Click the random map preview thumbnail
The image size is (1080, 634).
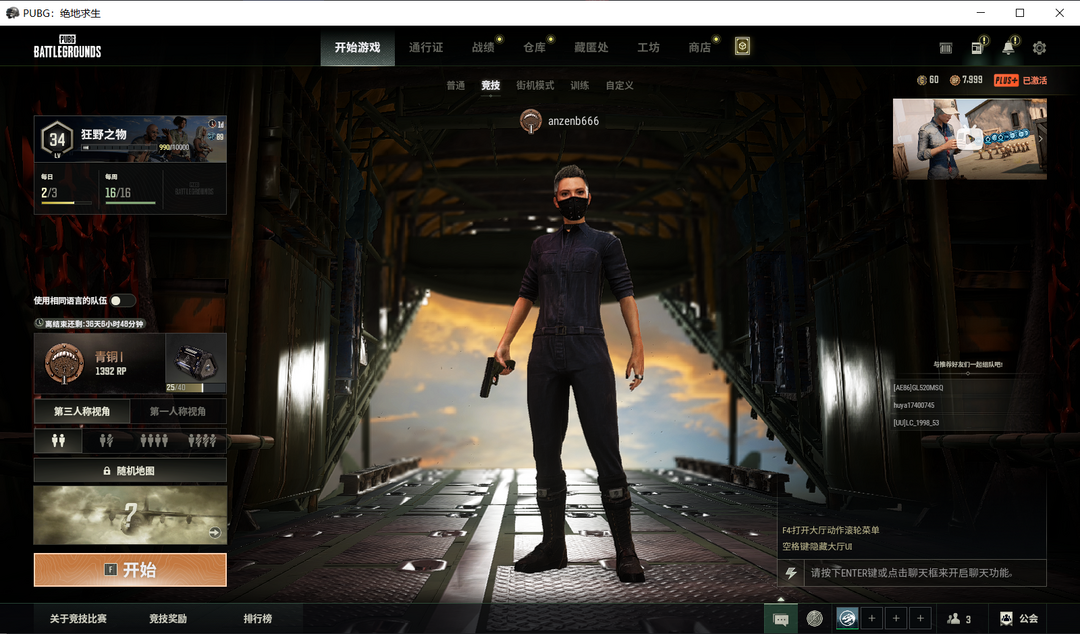coord(130,515)
